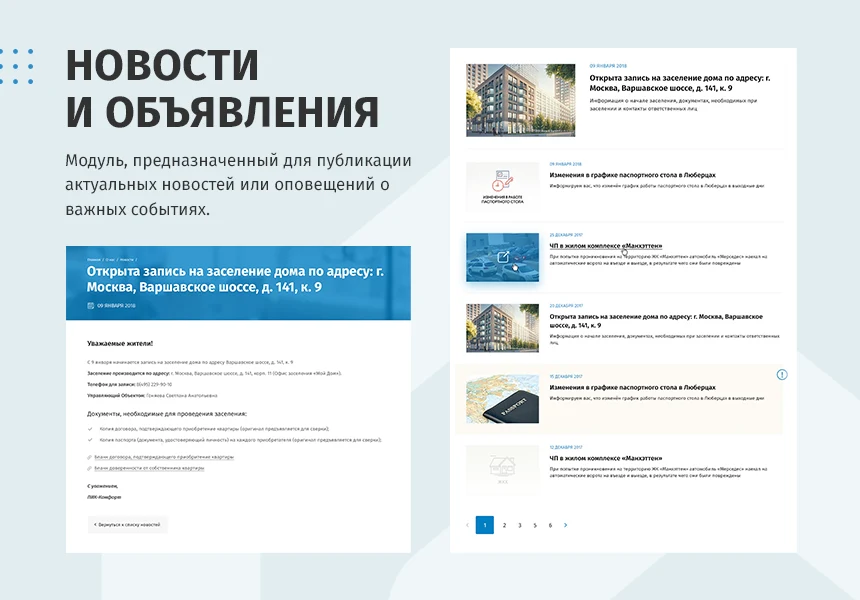Viewport: 860px width, 600px height.
Task: Click 'Заселение производится по адресу' line
Action: (x=214, y=373)
